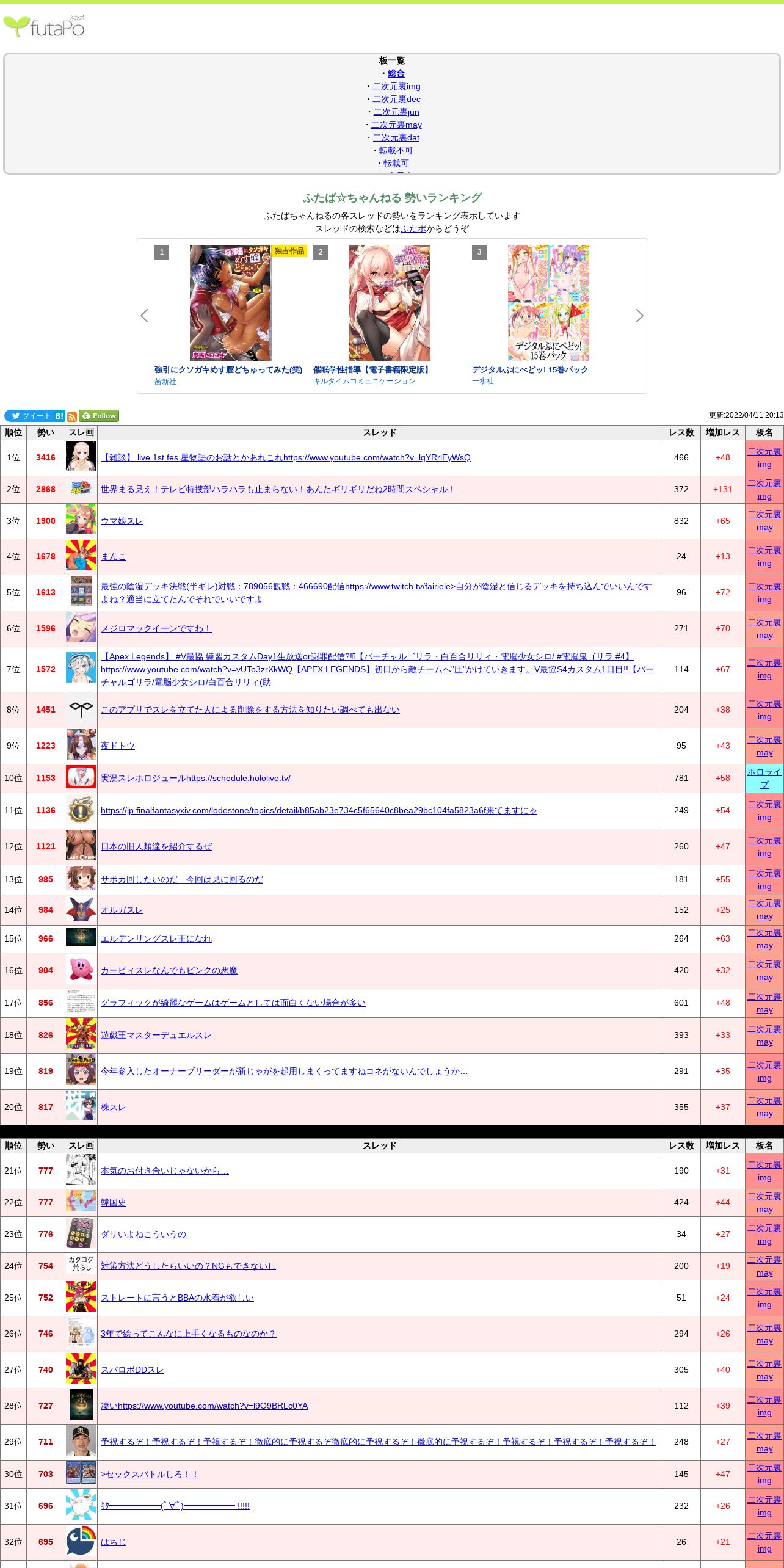The height and width of the screenshot is (1568, 784).
Task: Select 二次元裏dec in the board list
Action: tap(396, 99)
